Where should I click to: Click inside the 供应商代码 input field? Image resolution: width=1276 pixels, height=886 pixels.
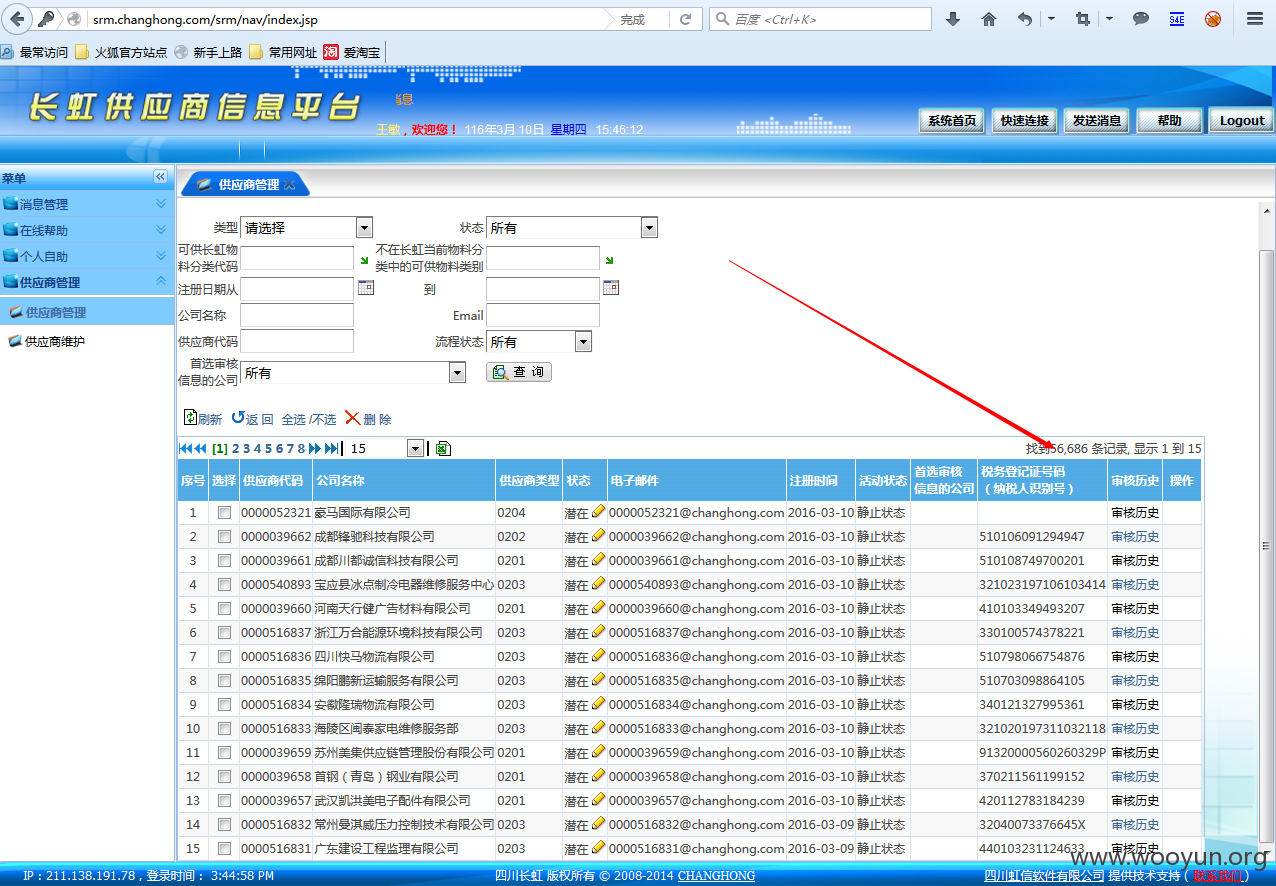[297, 342]
